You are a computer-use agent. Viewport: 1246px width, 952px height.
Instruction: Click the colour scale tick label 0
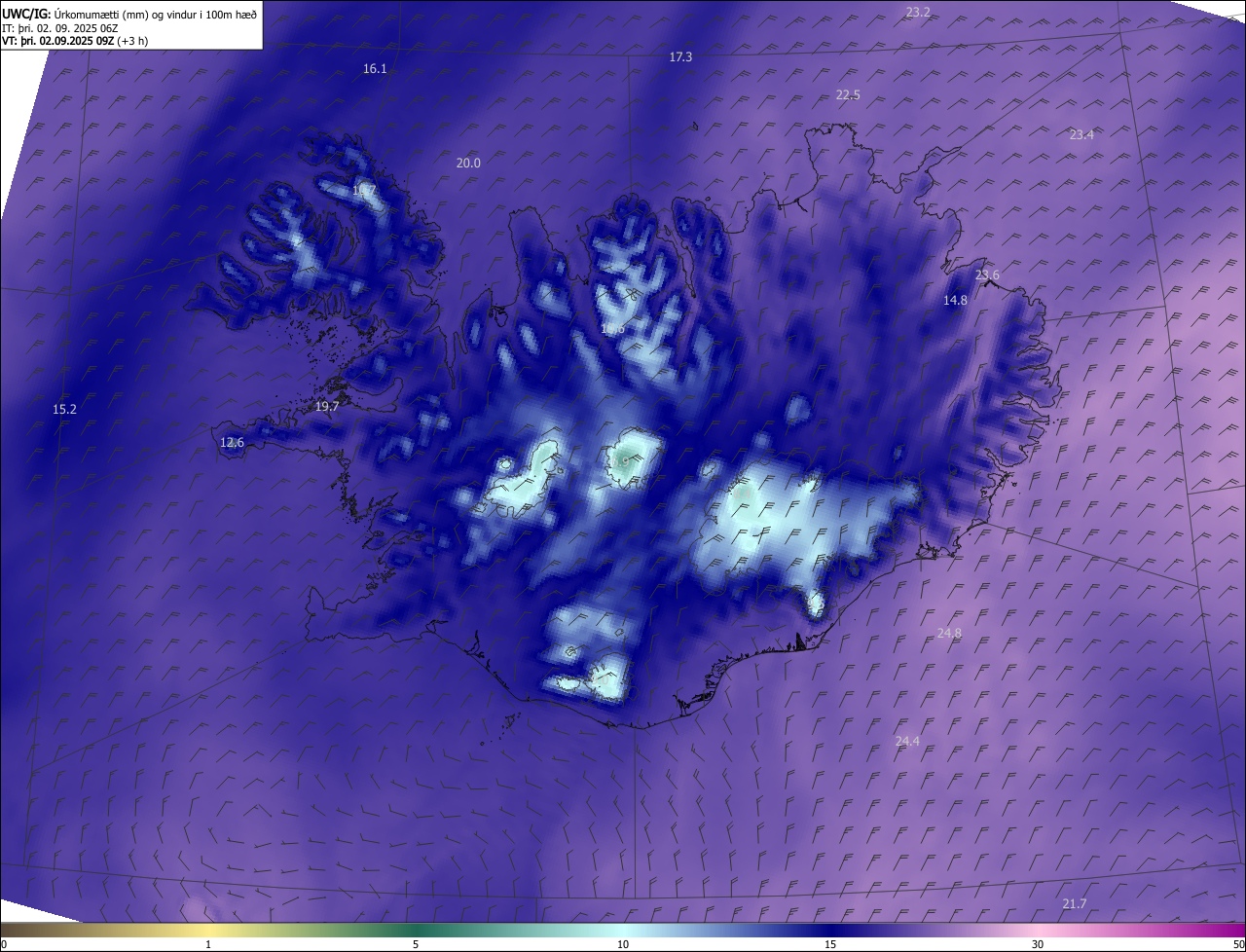pos(4,944)
